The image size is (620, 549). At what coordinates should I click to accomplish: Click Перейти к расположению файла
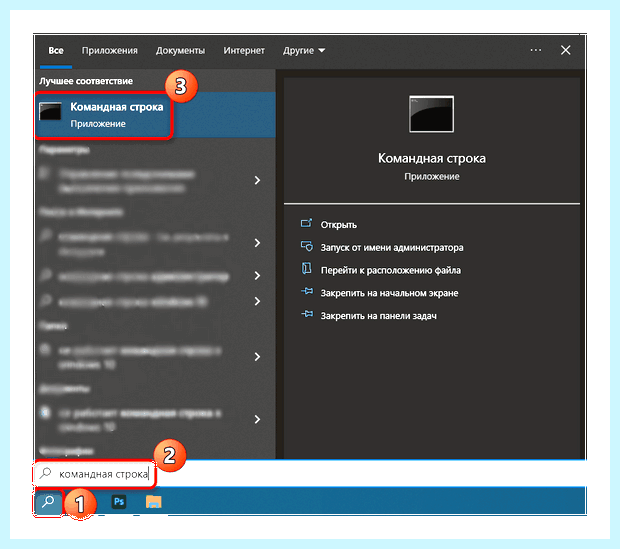391,271
